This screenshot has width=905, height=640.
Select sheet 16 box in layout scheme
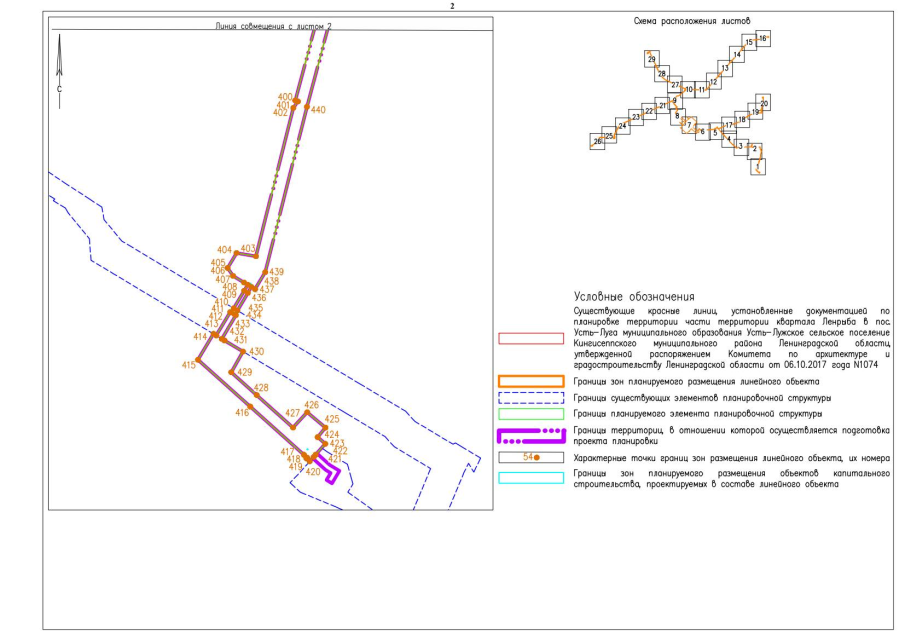pyautogui.click(x=762, y=39)
